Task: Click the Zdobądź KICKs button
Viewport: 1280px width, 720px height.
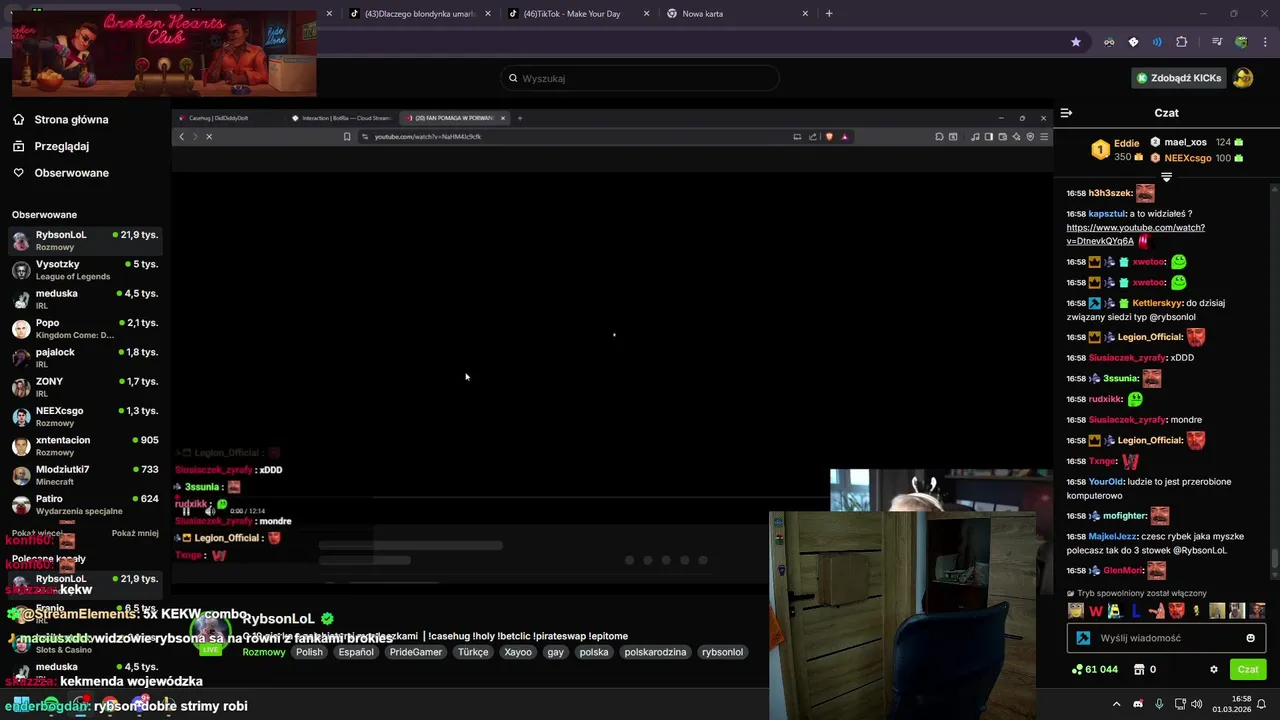Action: pos(1178,78)
